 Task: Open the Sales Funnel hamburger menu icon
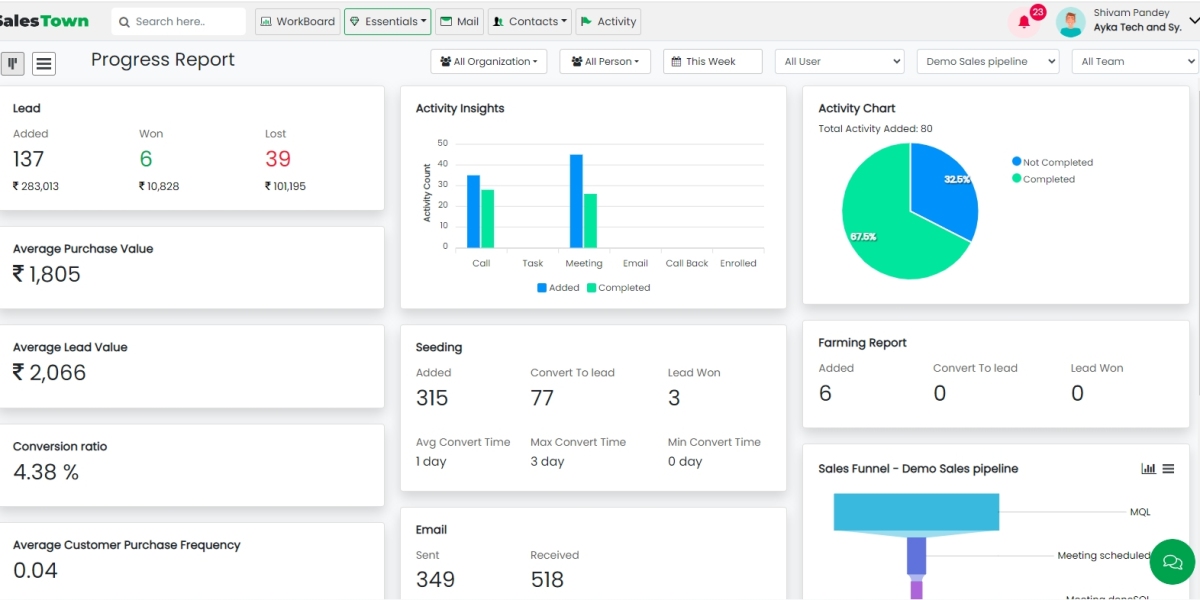pyautogui.click(x=1168, y=469)
